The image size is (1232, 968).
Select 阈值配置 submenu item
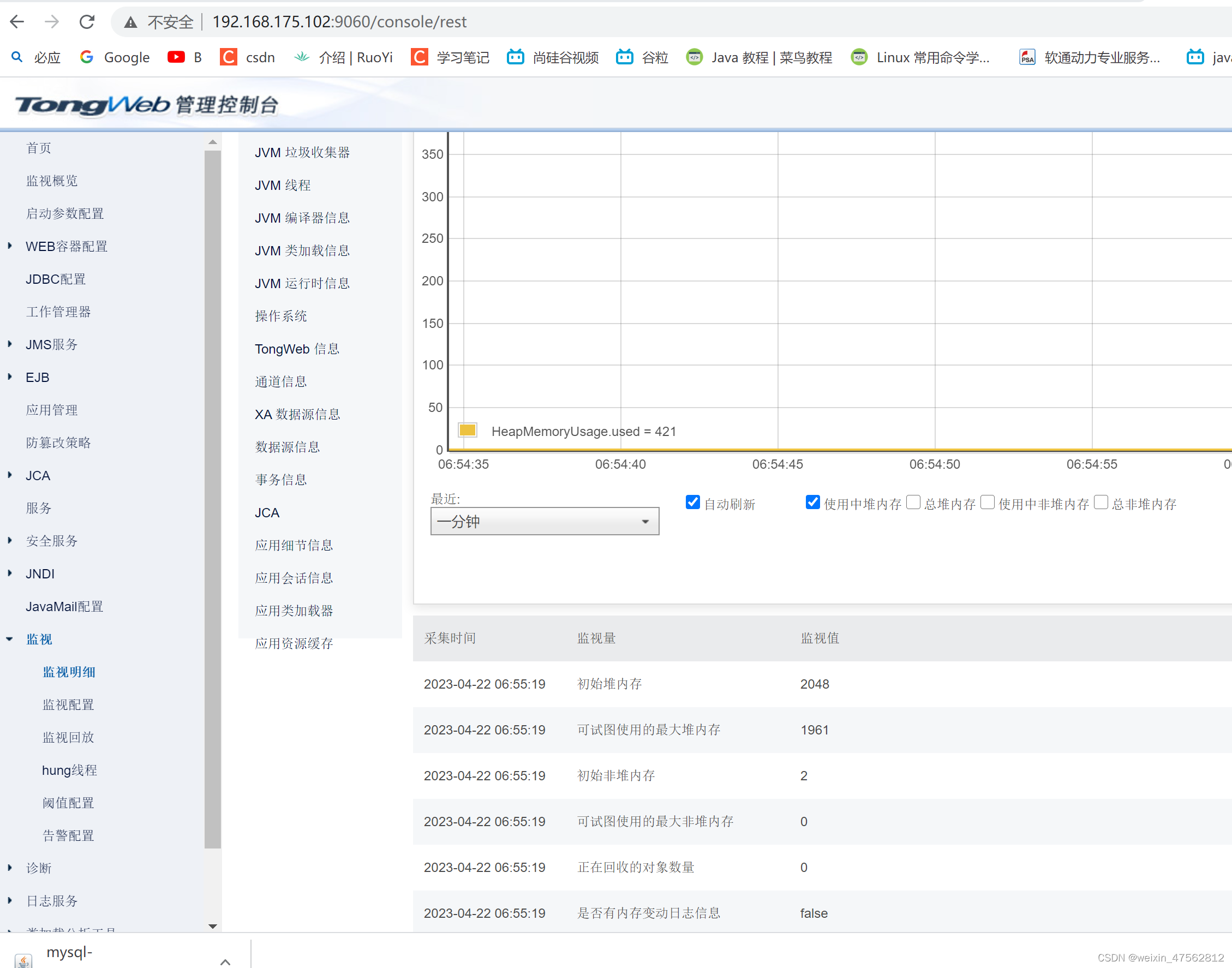point(68,803)
